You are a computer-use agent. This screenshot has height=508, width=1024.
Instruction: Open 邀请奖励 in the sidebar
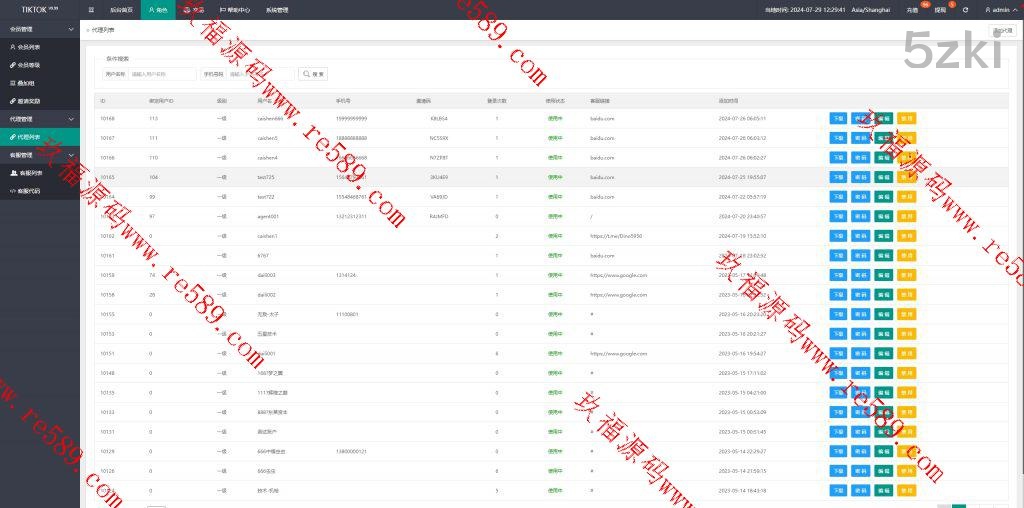[28, 101]
